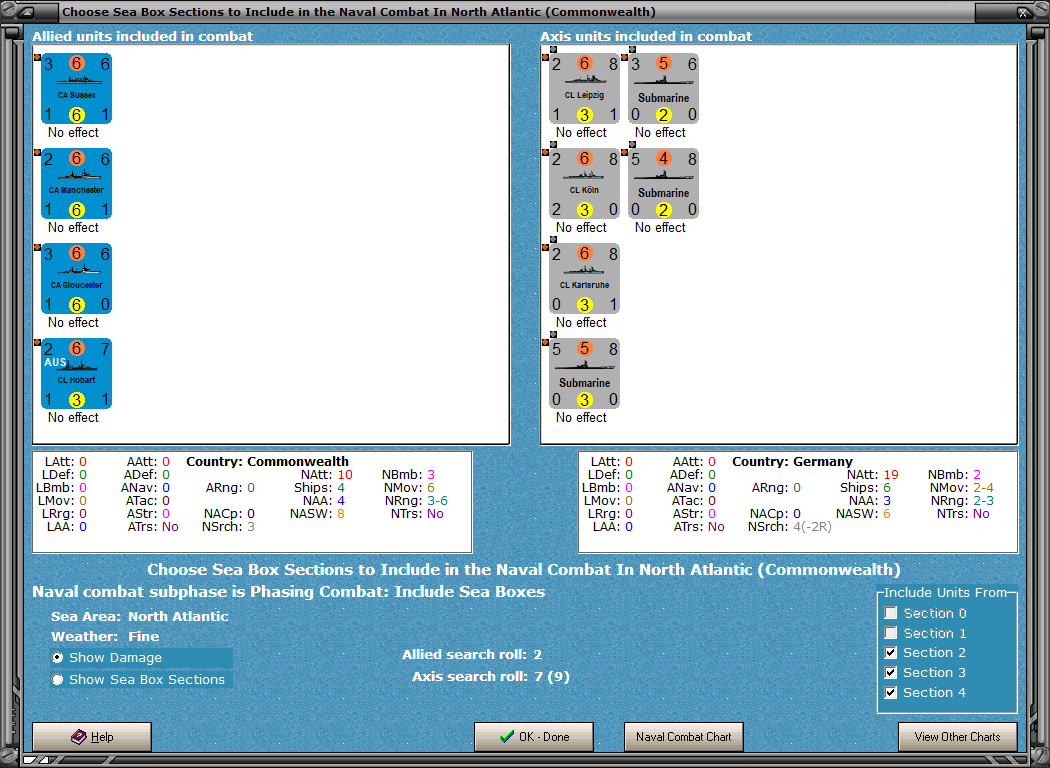Click the Country: Commonwealth label
Screen dimensions: 1050x768
(267, 461)
